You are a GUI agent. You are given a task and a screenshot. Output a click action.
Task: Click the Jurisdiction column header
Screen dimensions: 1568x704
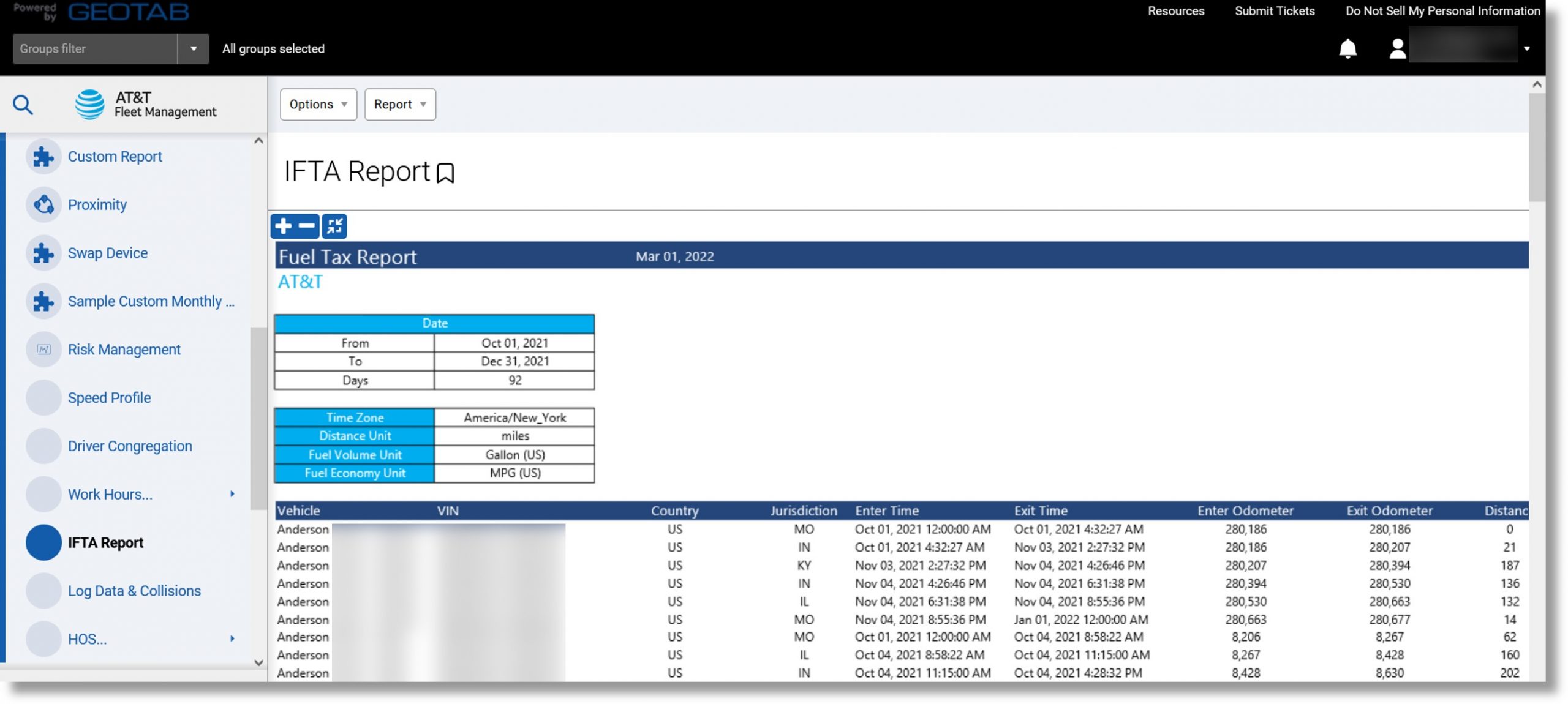click(x=803, y=511)
